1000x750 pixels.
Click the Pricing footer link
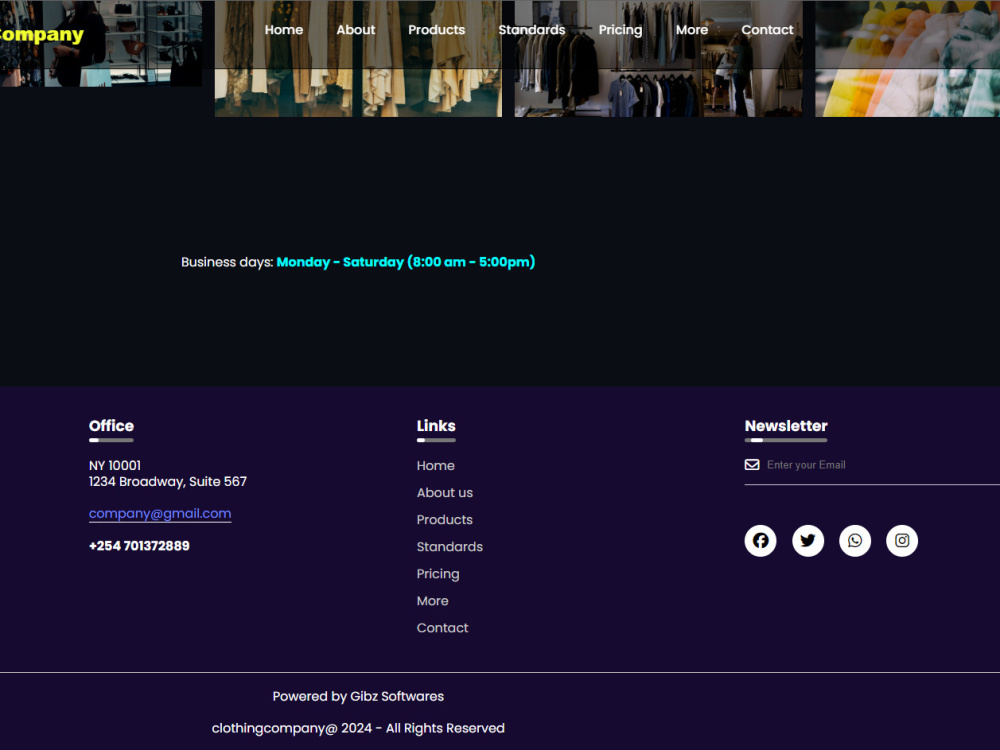438,574
